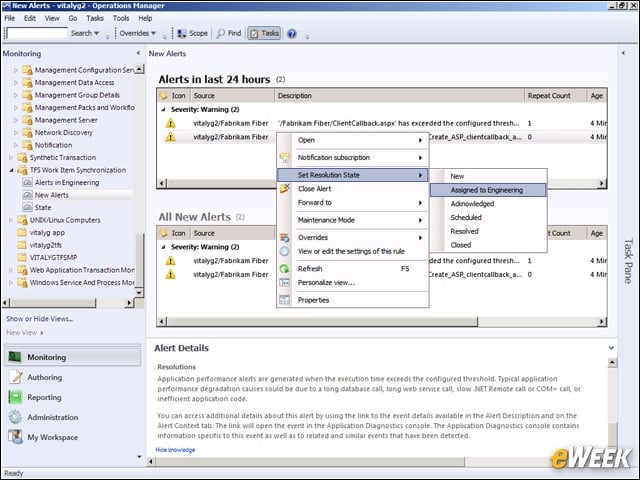Expand Web Application Transaction Monitoring node
Screen dimensions: 640x480
(11, 270)
